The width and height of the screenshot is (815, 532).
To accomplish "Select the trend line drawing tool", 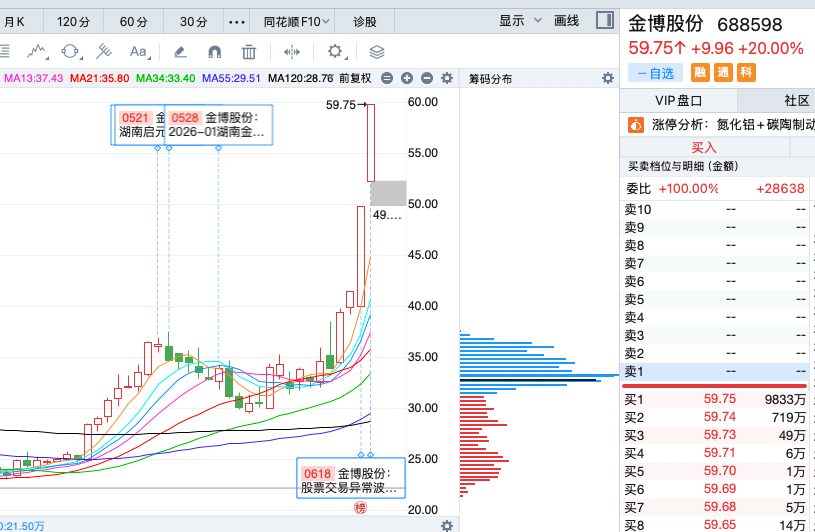I will point(37,51).
